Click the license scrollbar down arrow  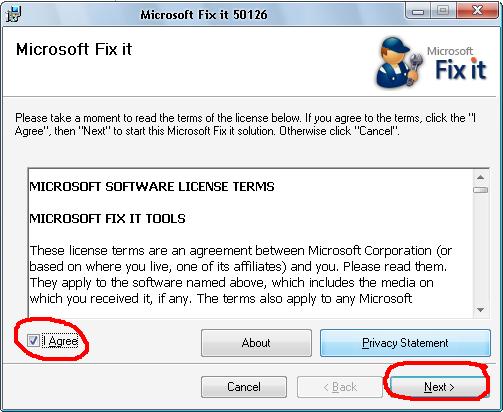tap(480, 310)
